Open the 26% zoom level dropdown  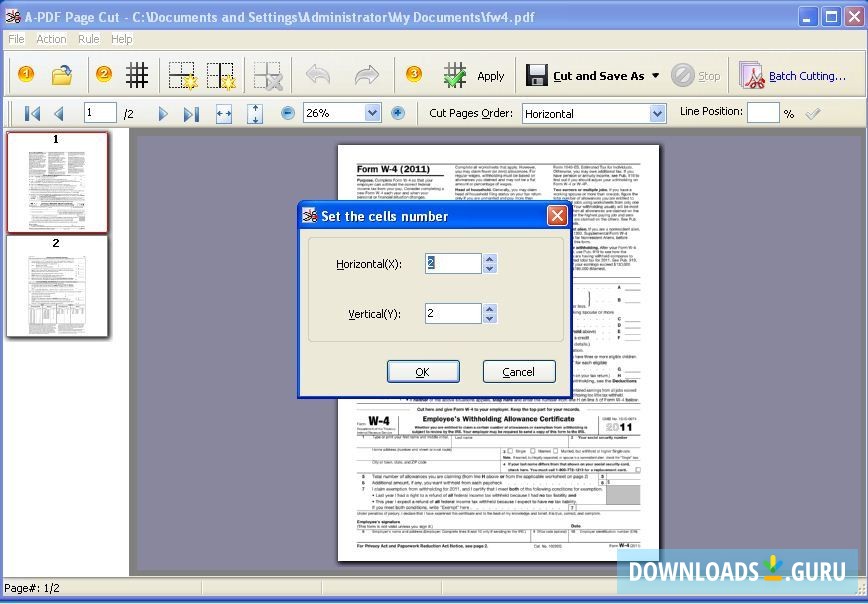(373, 113)
